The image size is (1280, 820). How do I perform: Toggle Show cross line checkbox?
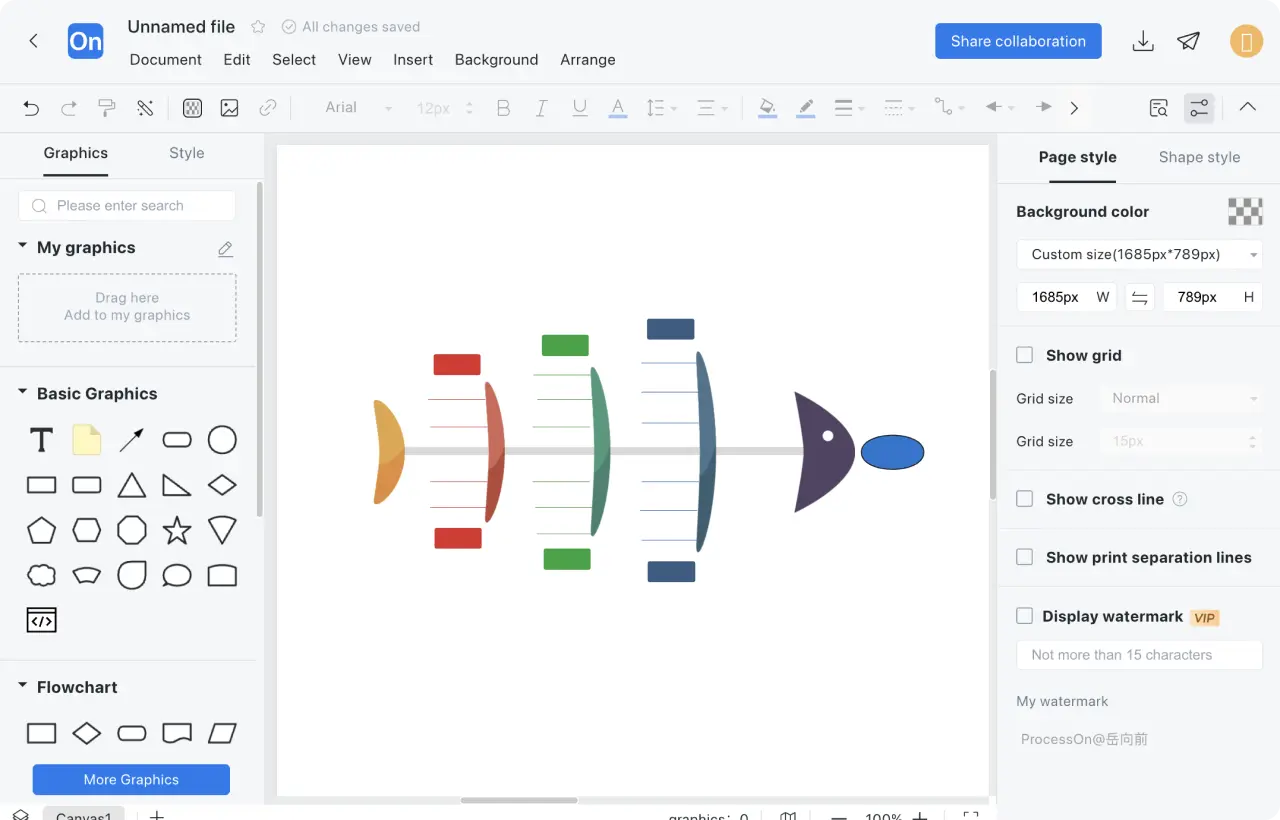pyautogui.click(x=1025, y=499)
